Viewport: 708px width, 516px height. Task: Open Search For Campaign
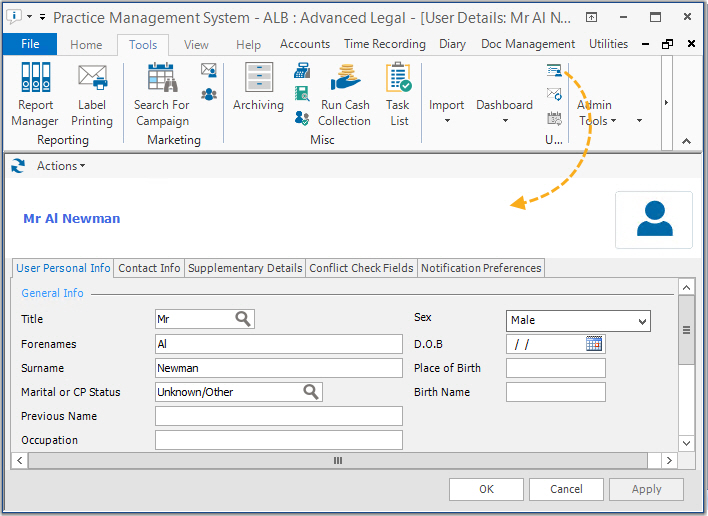coord(161,96)
